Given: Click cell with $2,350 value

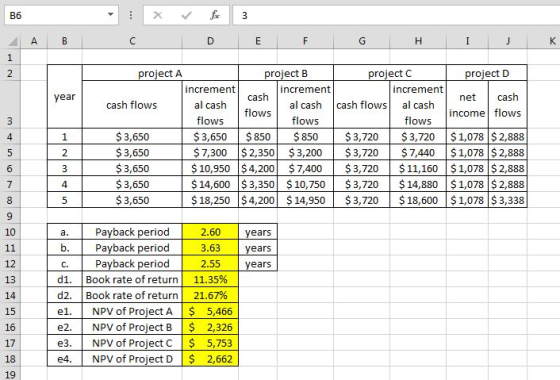Looking at the screenshot, I should [x=258, y=152].
